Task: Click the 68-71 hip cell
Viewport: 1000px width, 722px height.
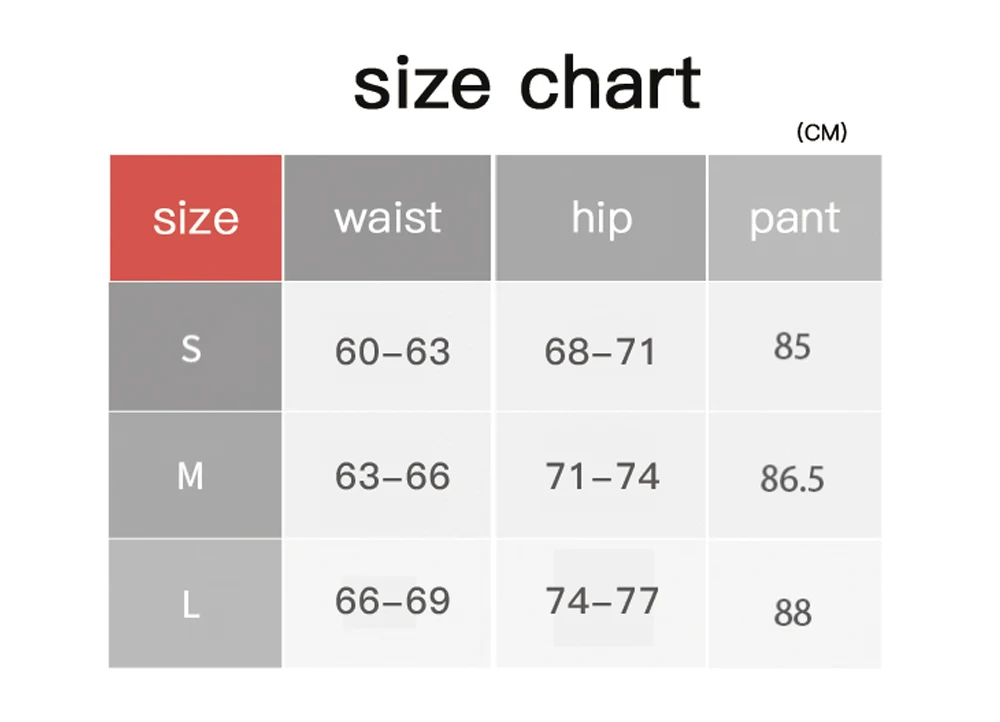Action: coord(600,352)
